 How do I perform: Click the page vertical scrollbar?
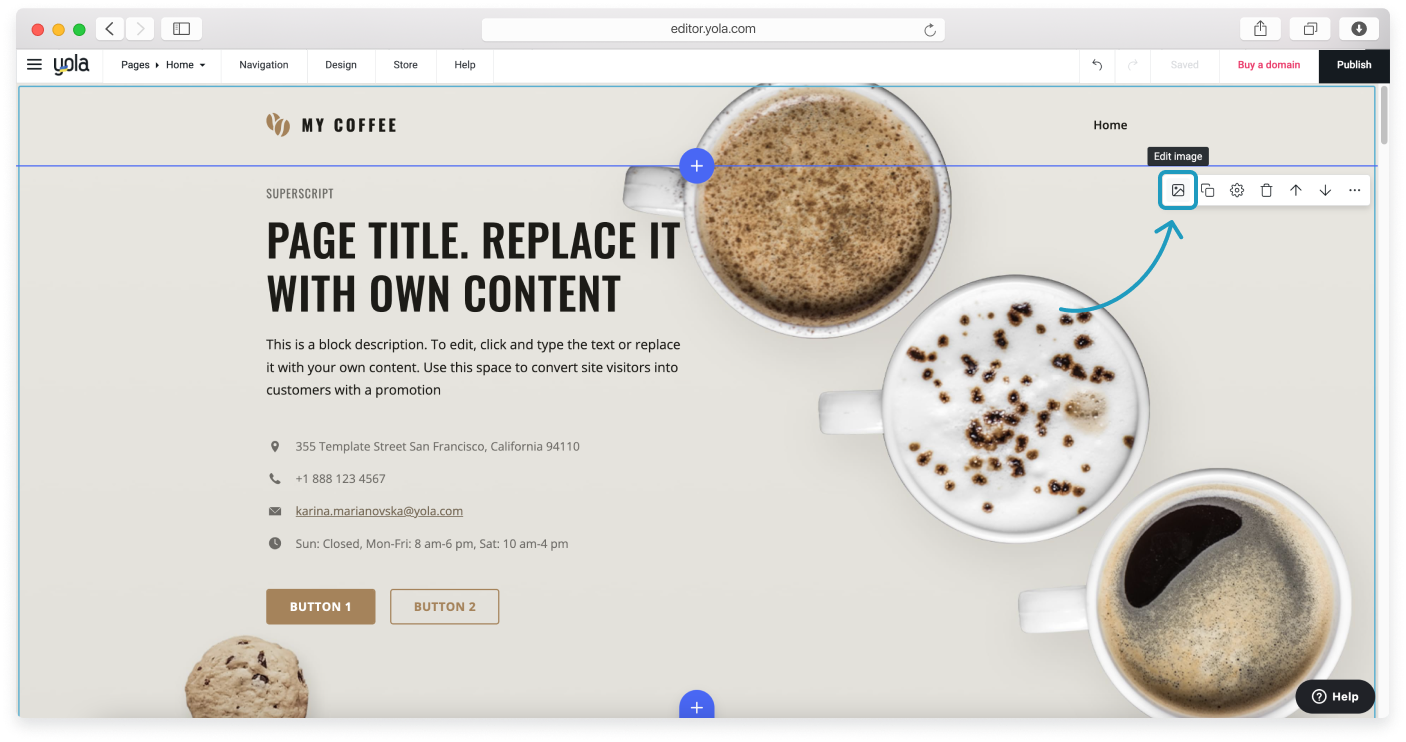pos(1384,115)
